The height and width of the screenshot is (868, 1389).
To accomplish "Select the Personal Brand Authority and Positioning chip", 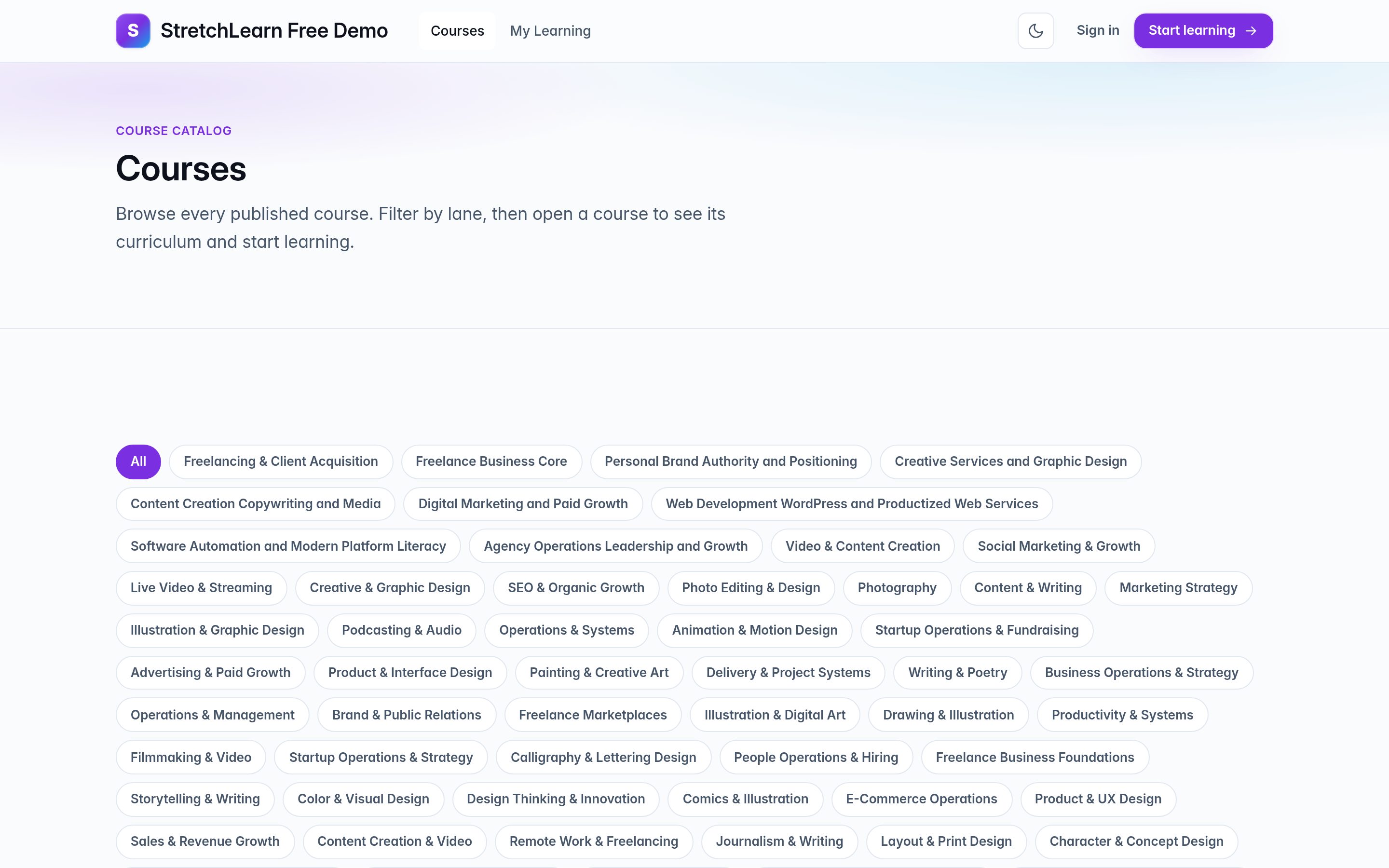I will 731,461.
